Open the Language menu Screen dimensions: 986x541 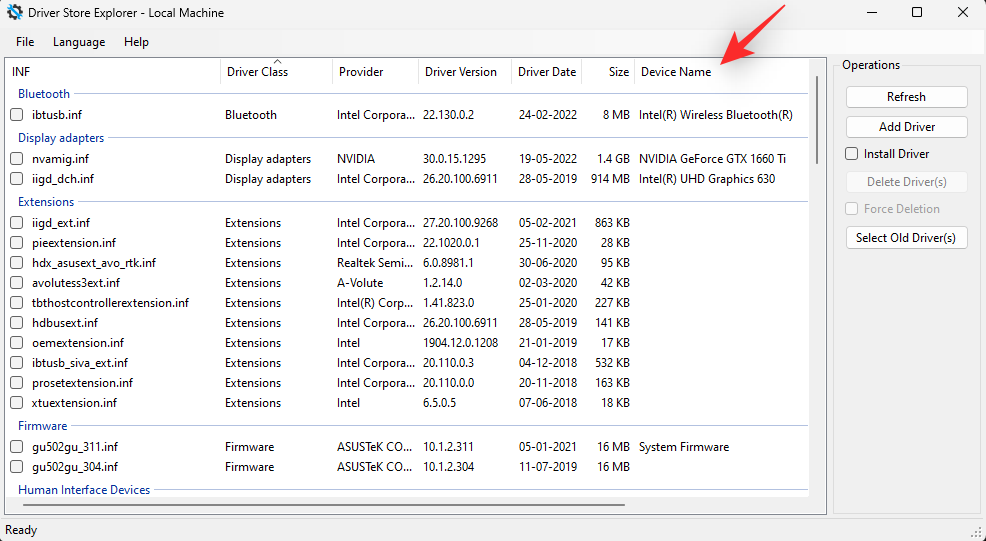(x=79, y=42)
